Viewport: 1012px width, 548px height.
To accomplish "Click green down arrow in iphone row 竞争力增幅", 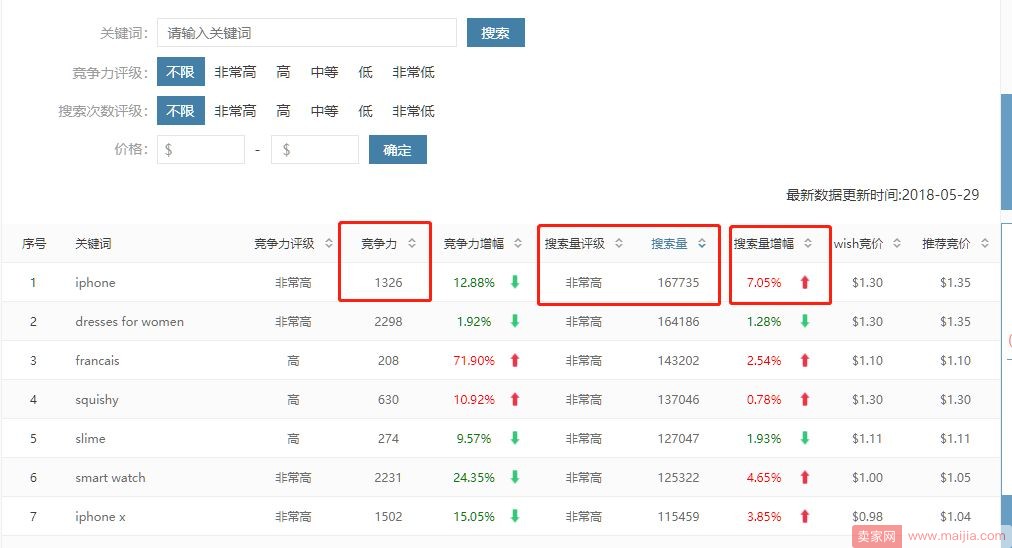I will coord(515,281).
